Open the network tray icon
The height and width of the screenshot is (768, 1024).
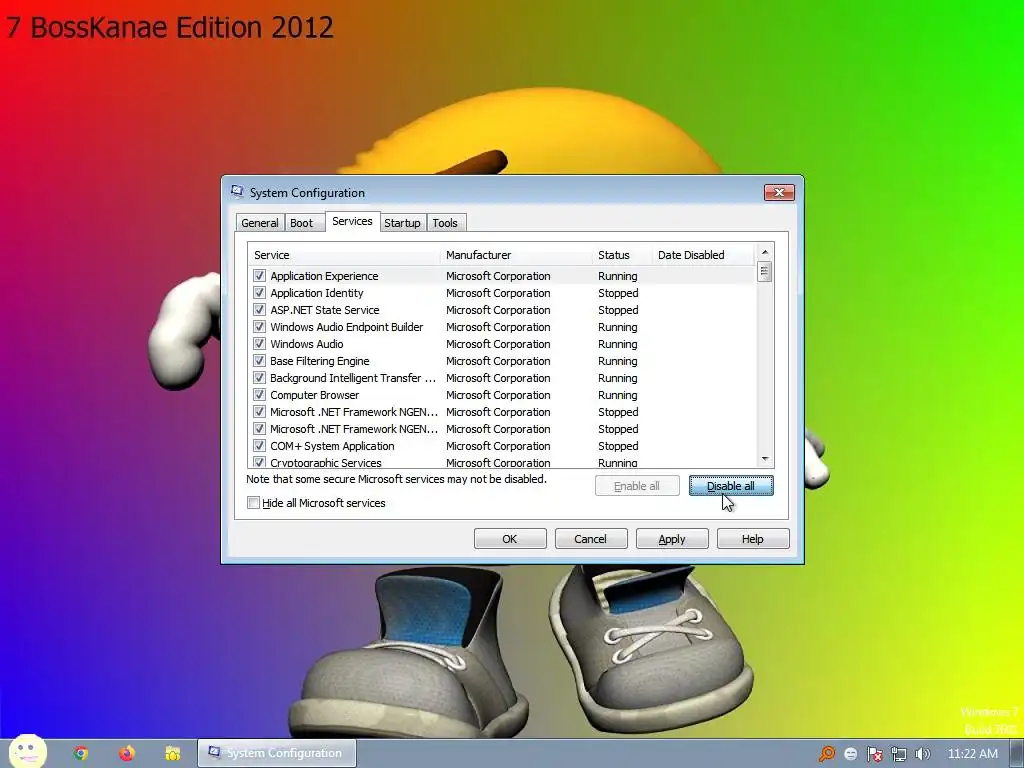[899, 754]
